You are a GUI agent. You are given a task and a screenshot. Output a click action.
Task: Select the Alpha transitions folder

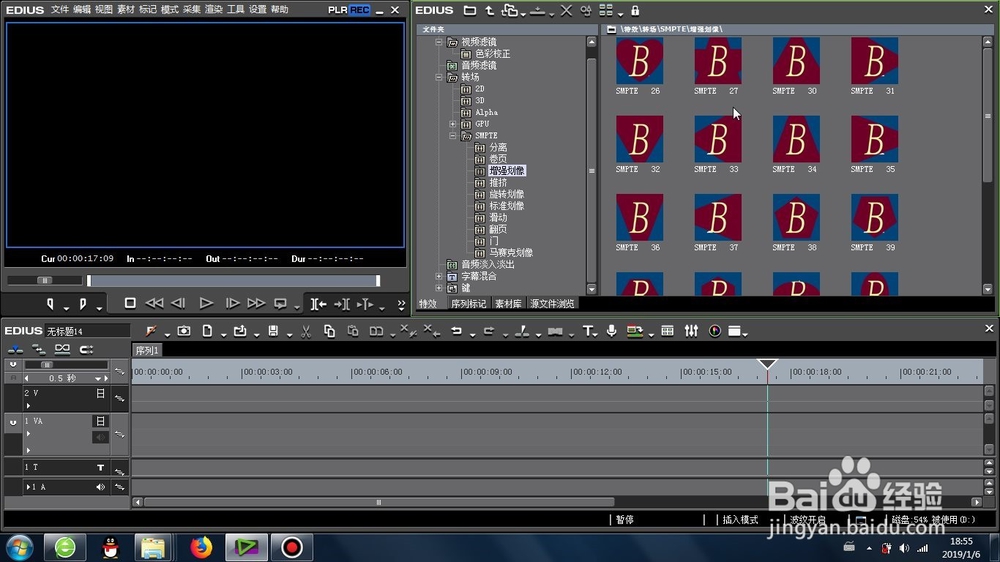point(486,112)
